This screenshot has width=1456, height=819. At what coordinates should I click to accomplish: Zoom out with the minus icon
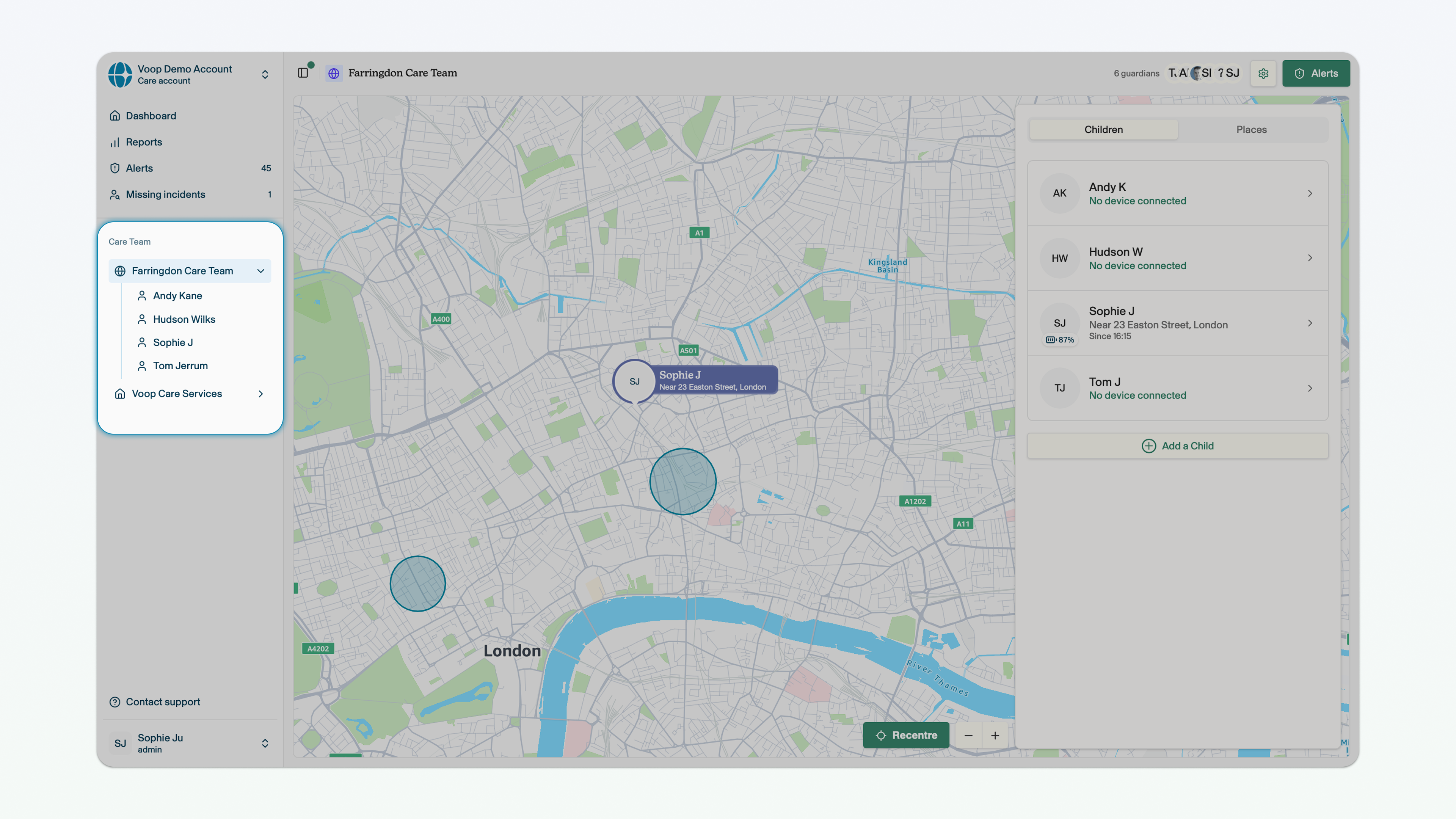[969, 735]
